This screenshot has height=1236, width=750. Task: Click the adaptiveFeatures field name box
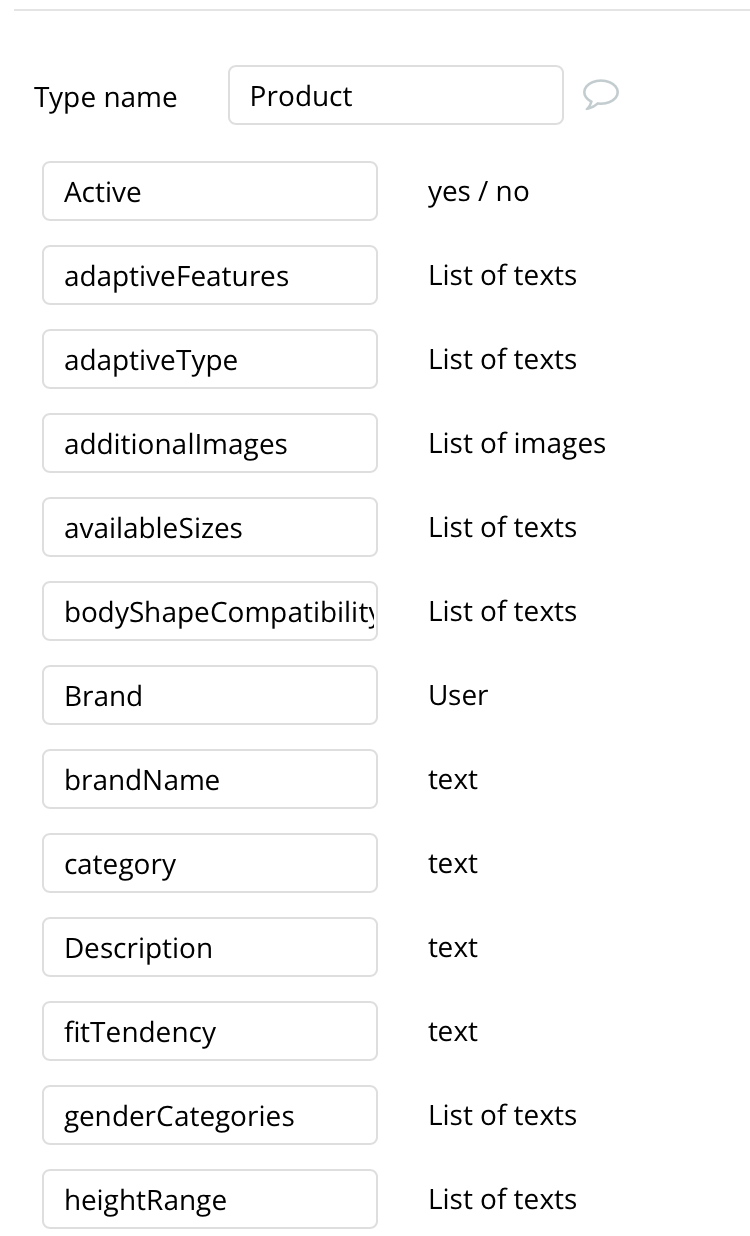210,275
